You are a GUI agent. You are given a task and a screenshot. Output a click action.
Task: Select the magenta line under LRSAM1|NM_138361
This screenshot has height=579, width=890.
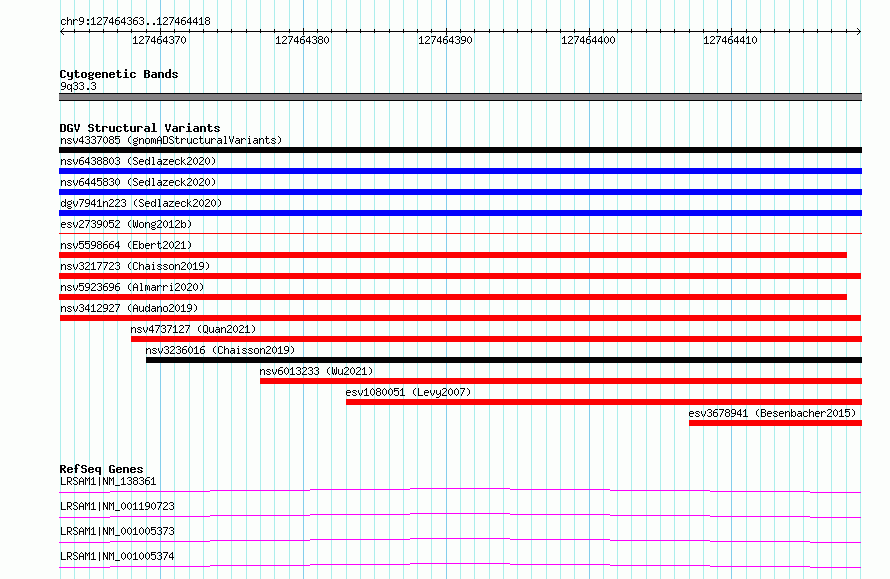[460, 490]
